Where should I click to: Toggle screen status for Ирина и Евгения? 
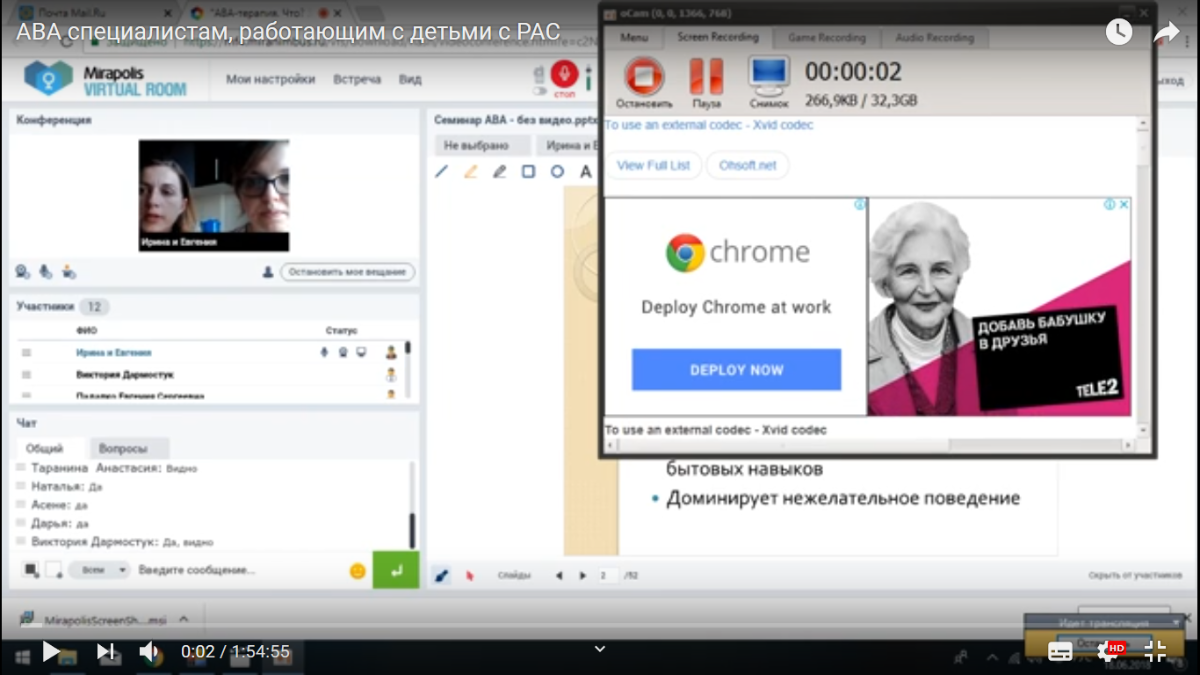point(361,352)
